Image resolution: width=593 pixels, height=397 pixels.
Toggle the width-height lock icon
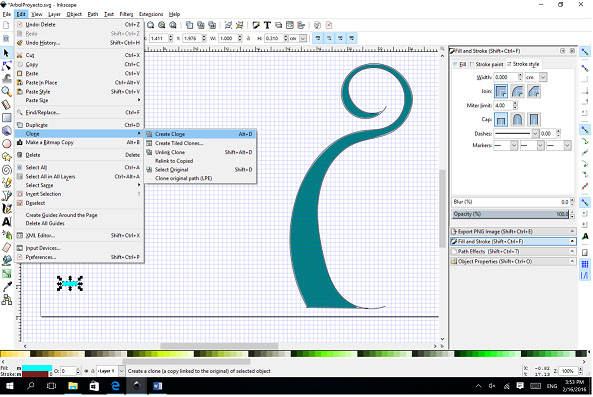pyautogui.click(x=248, y=38)
